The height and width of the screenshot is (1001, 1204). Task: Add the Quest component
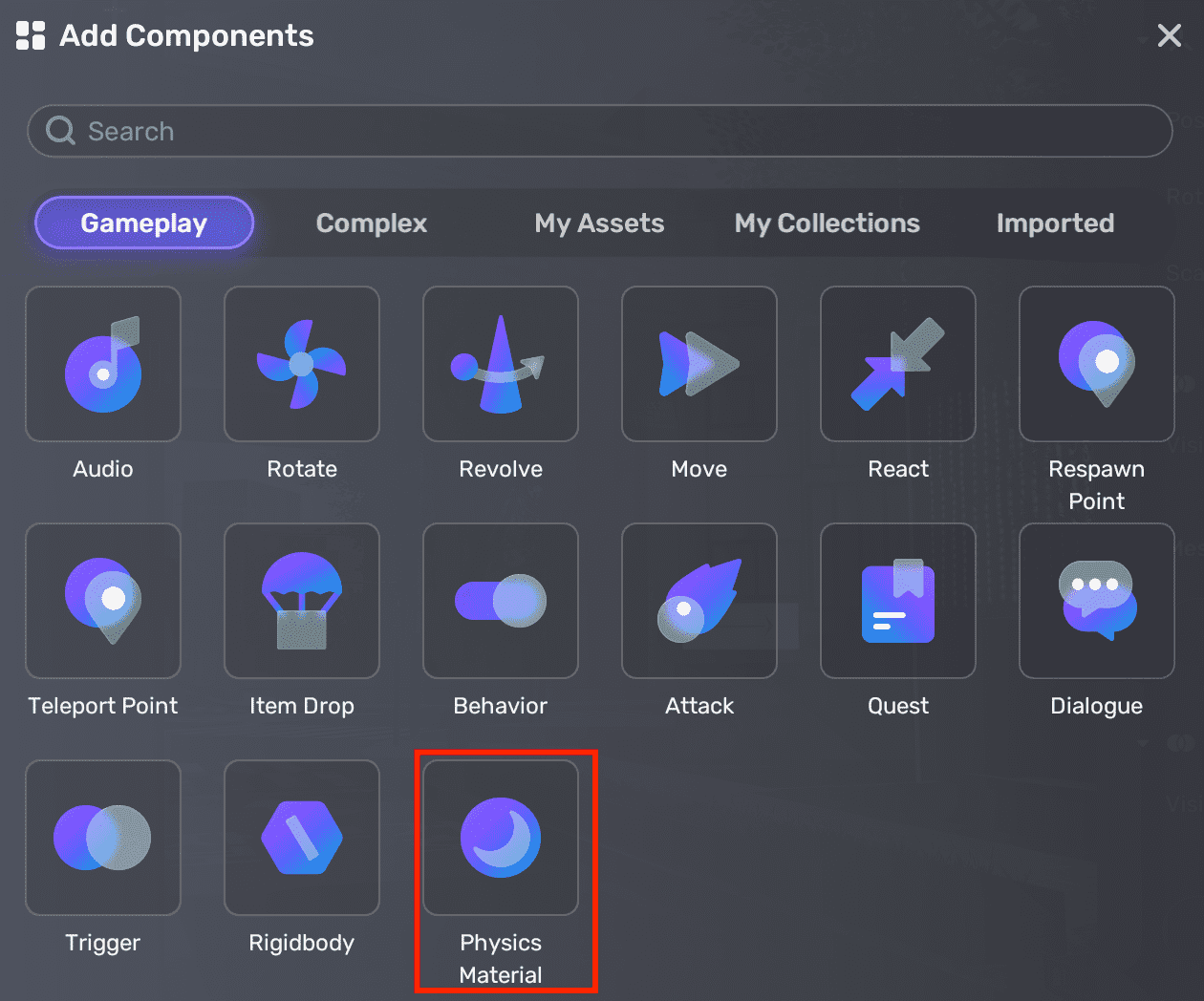point(898,600)
